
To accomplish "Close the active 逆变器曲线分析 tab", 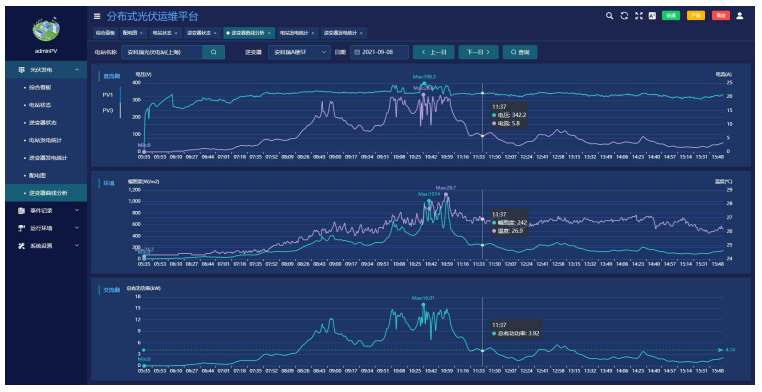I will (269, 33).
